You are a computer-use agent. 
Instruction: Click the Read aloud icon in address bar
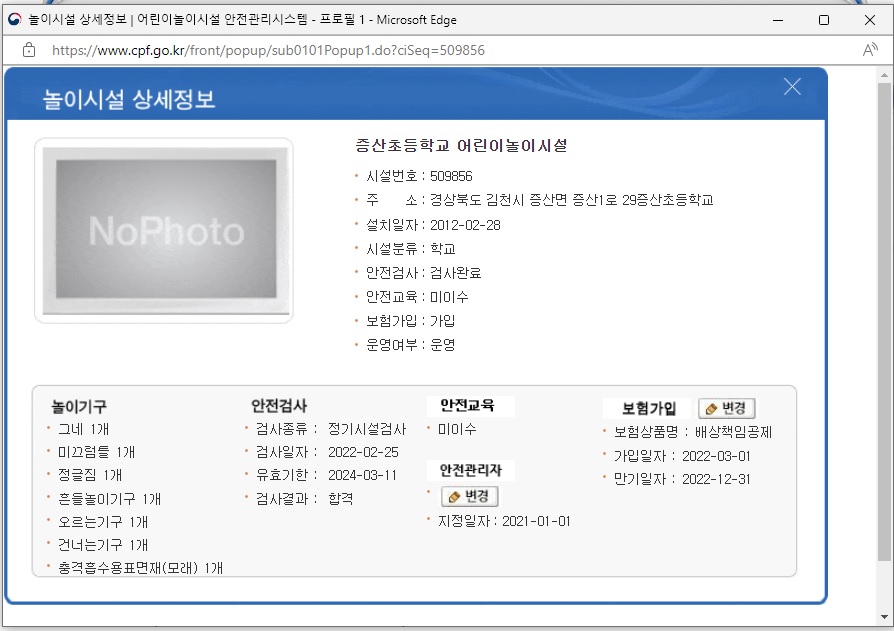point(869,50)
